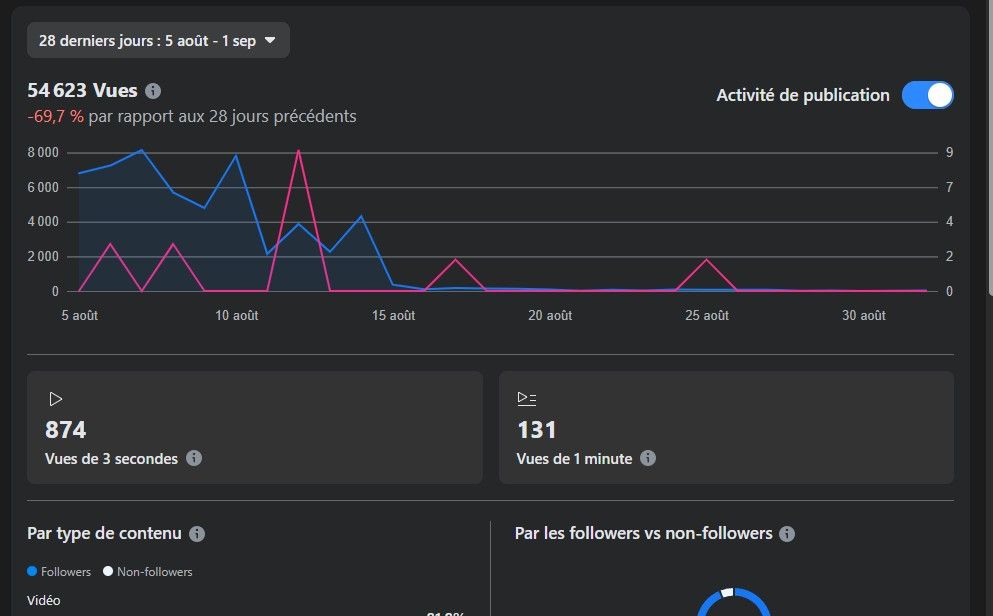Disable the Activité de publication toggle

tap(928, 95)
